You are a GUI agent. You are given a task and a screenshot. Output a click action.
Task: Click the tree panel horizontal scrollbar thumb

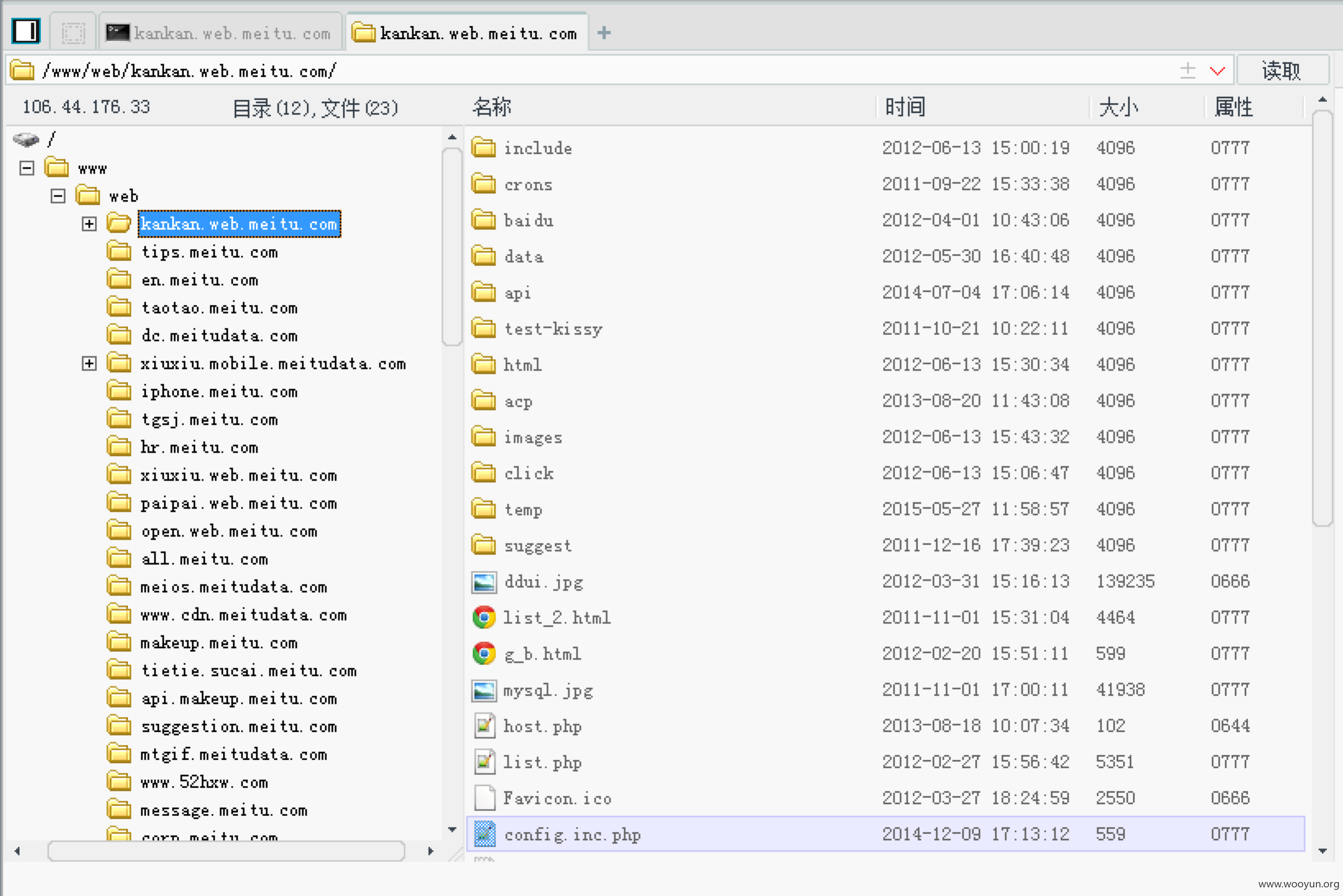tap(227, 851)
